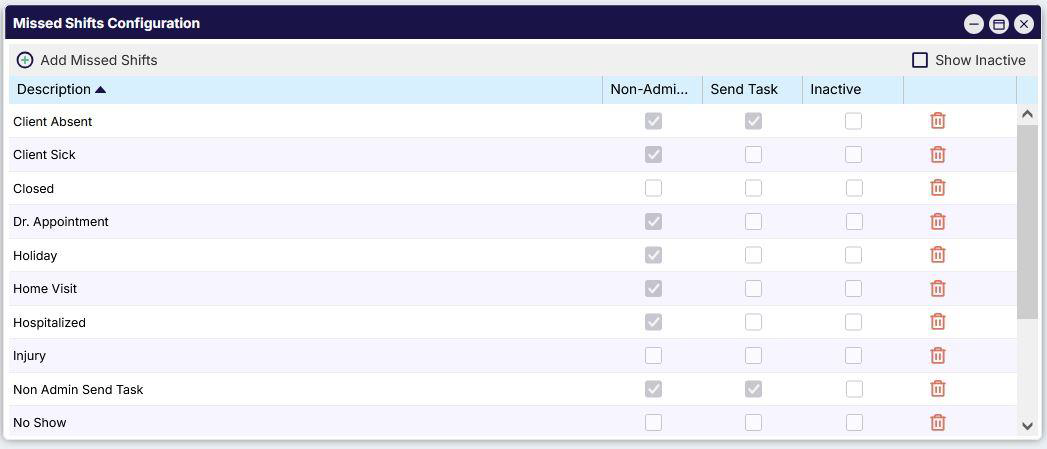
Task: Toggle Send Task for Non Admin Send Task
Action: pos(753,388)
